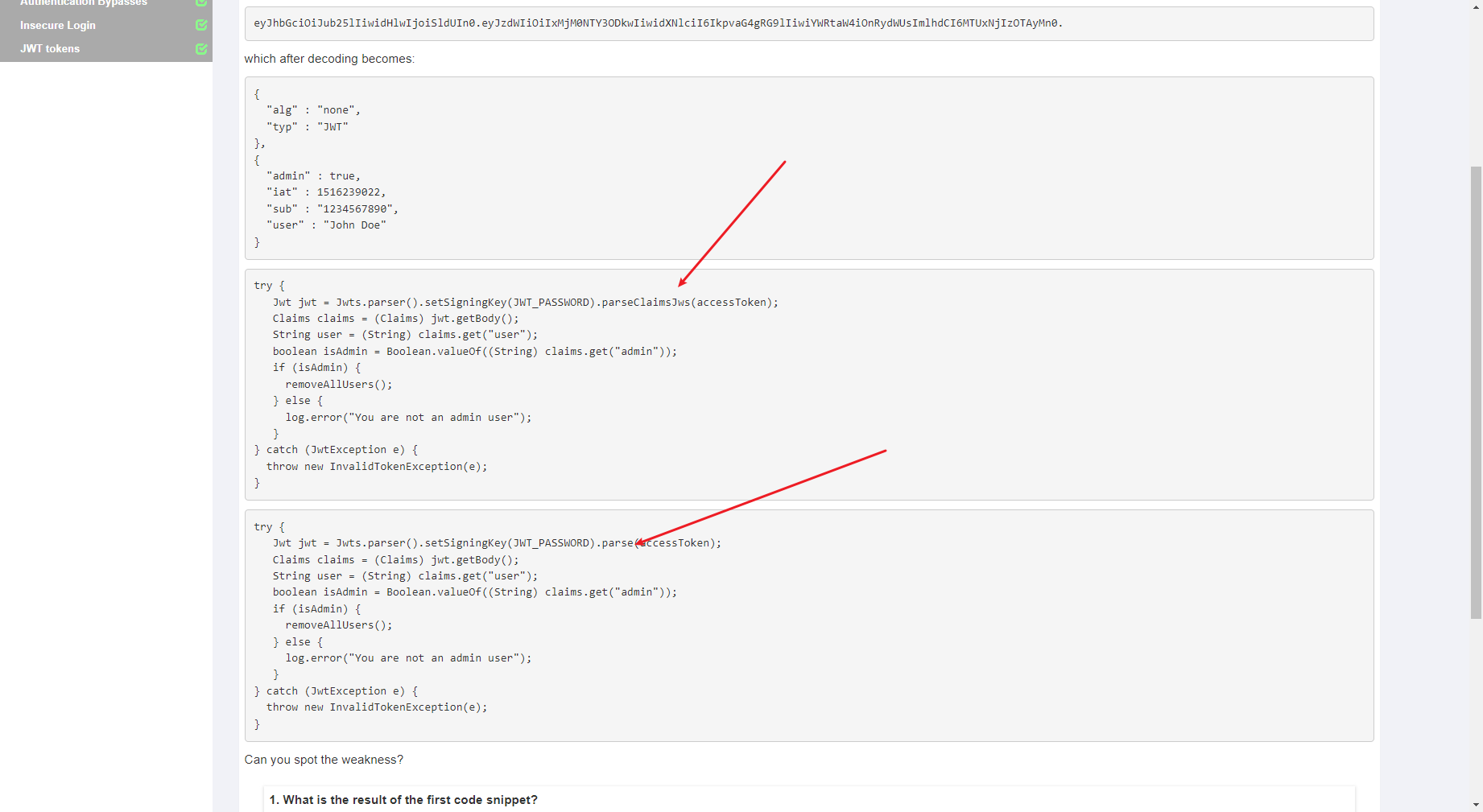1483x812 pixels.
Task: Click the "admin" : true line
Action: [313, 175]
